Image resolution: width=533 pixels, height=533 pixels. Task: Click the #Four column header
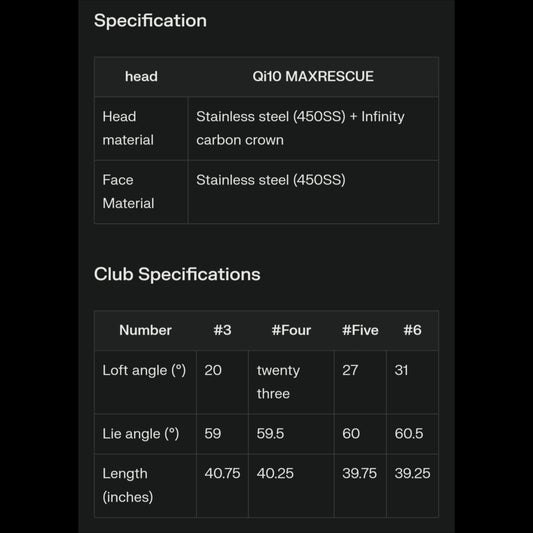291,330
